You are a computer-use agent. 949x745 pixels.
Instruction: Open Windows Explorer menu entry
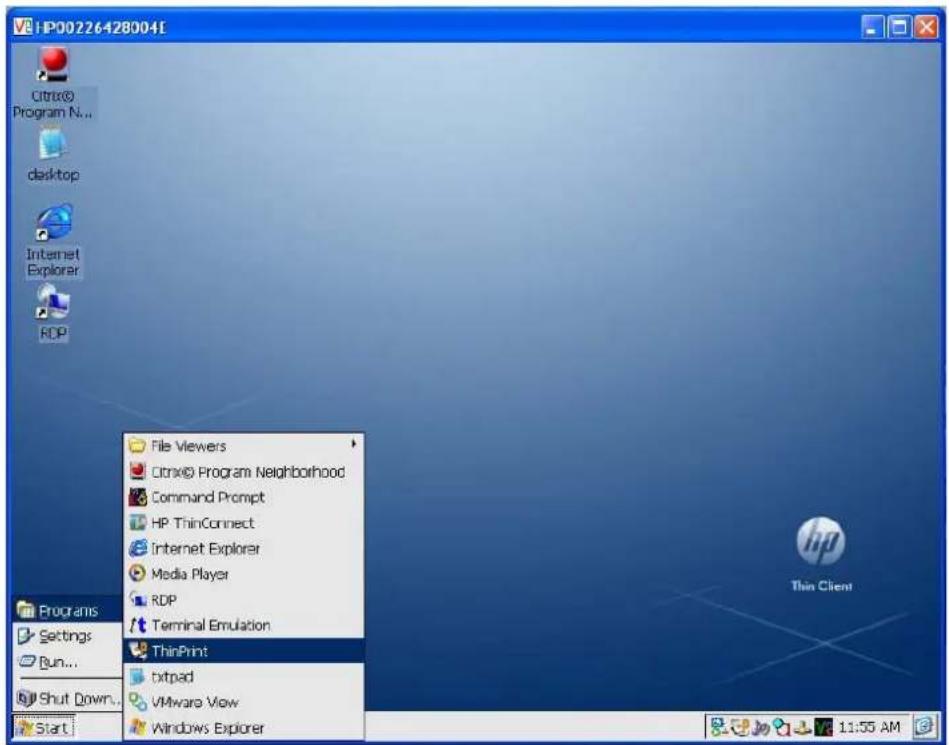click(243, 727)
